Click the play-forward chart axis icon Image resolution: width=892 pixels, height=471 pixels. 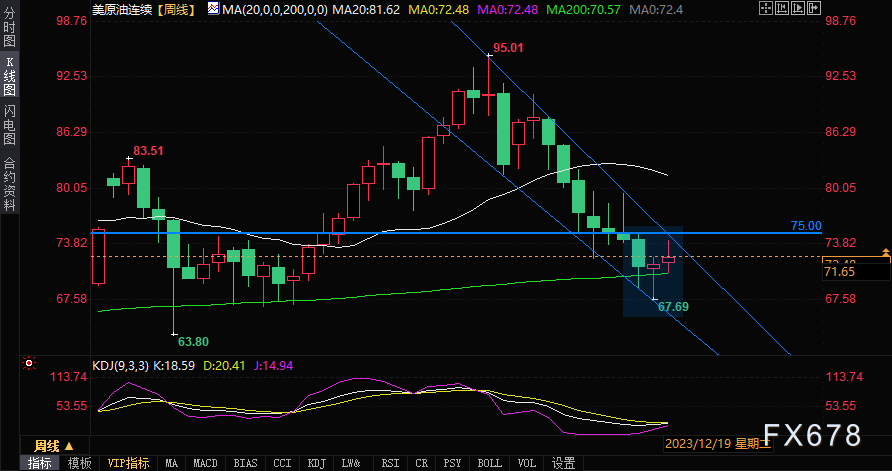pyautogui.click(x=798, y=8)
